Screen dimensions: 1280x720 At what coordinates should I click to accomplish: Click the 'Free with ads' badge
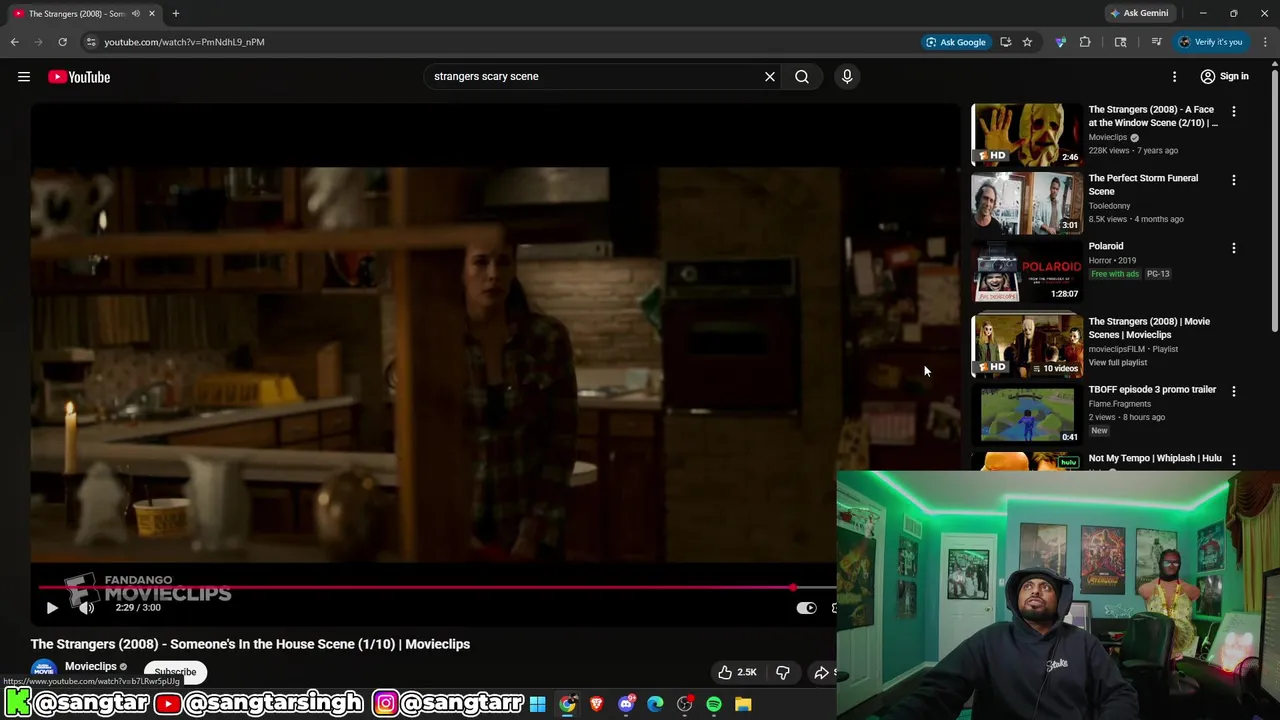tap(1115, 274)
